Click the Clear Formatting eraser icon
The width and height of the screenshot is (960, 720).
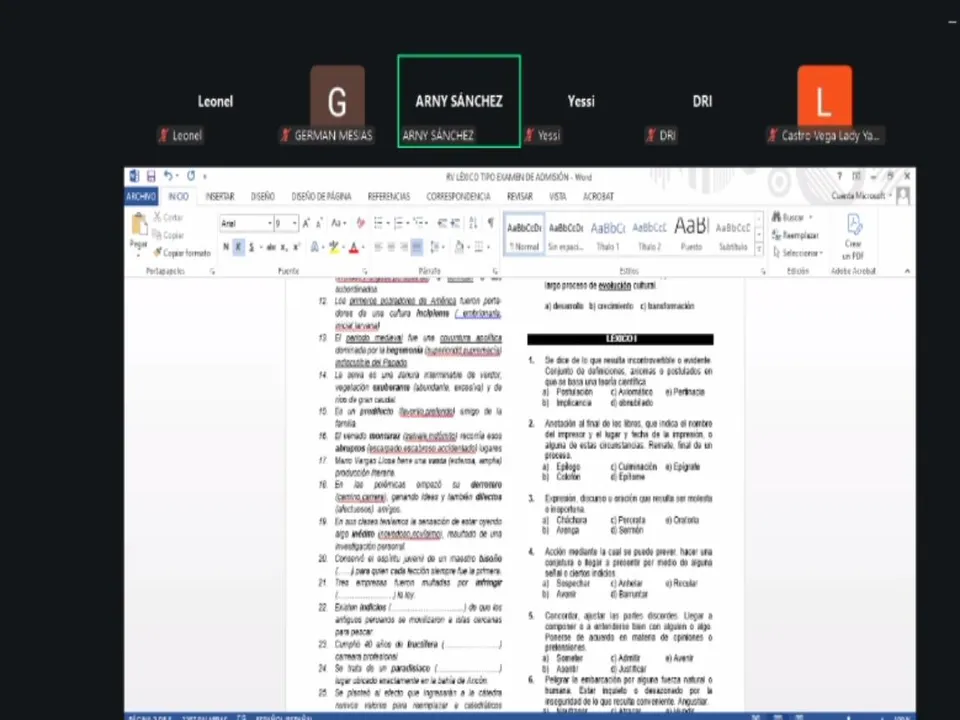(x=361, y=223)
